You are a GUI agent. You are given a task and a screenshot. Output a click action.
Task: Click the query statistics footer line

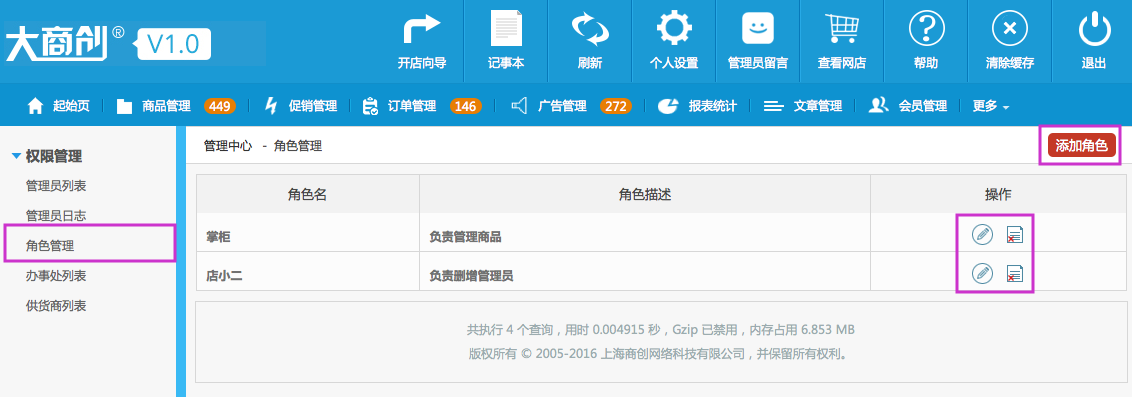click(661, 330)
